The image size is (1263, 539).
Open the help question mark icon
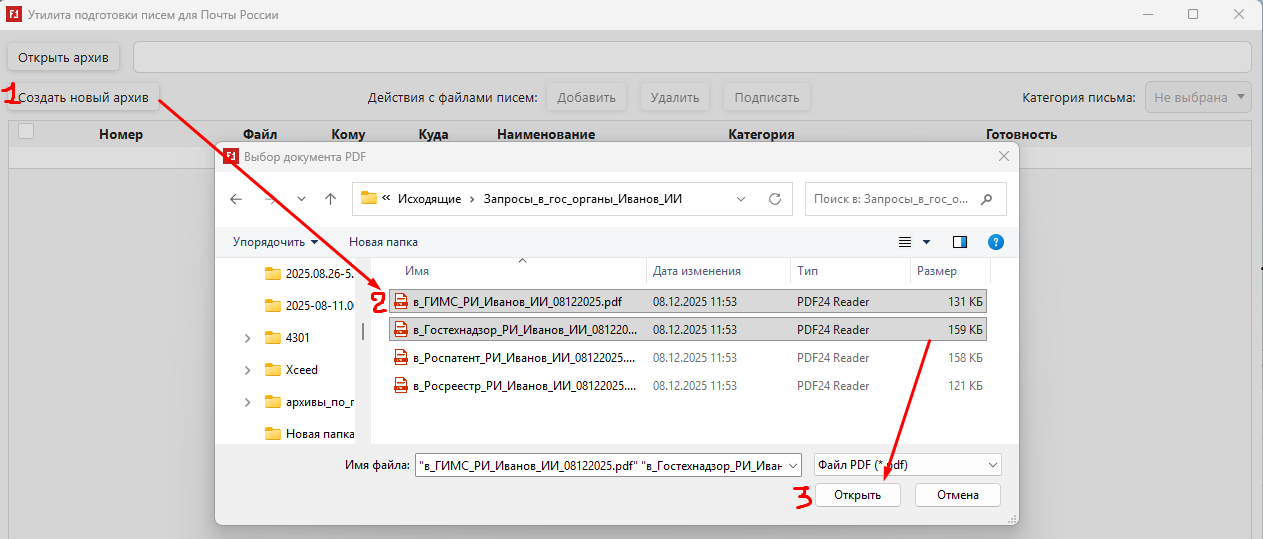point(995,242)
